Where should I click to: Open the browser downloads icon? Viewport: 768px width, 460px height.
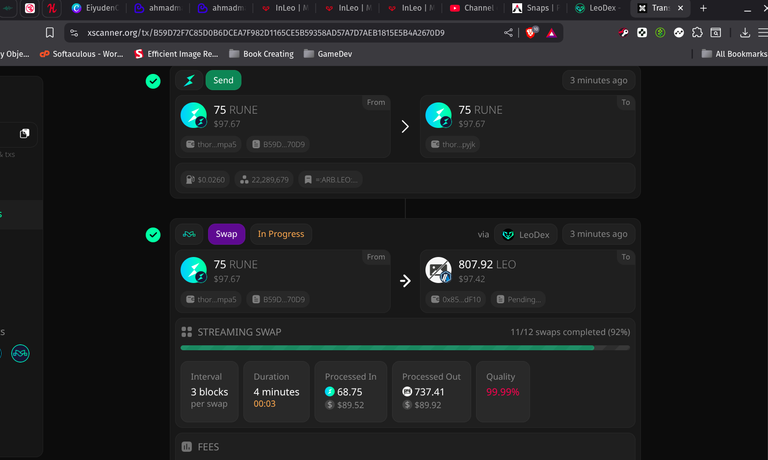745,33
